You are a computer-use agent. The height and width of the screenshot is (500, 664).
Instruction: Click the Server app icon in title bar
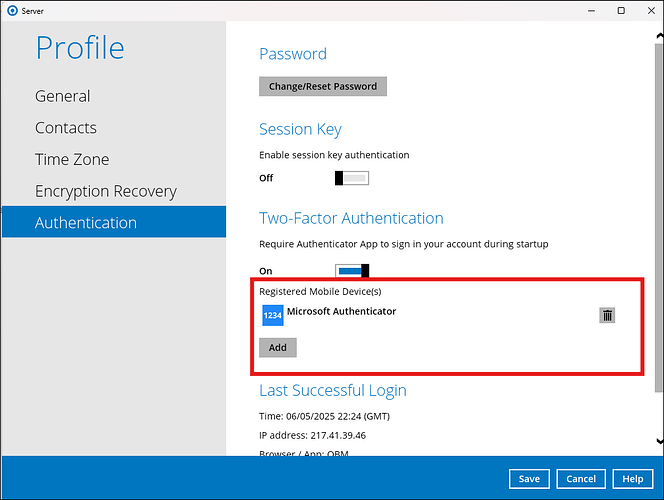(x=11, y=11)
